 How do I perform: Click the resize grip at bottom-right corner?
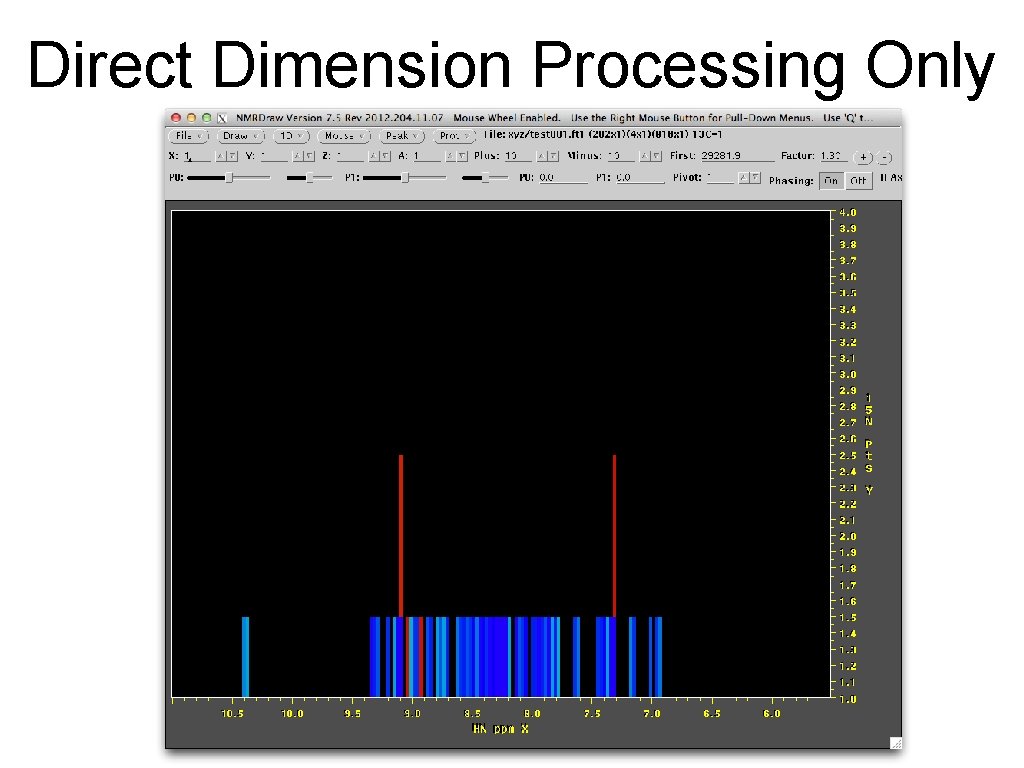896,743
